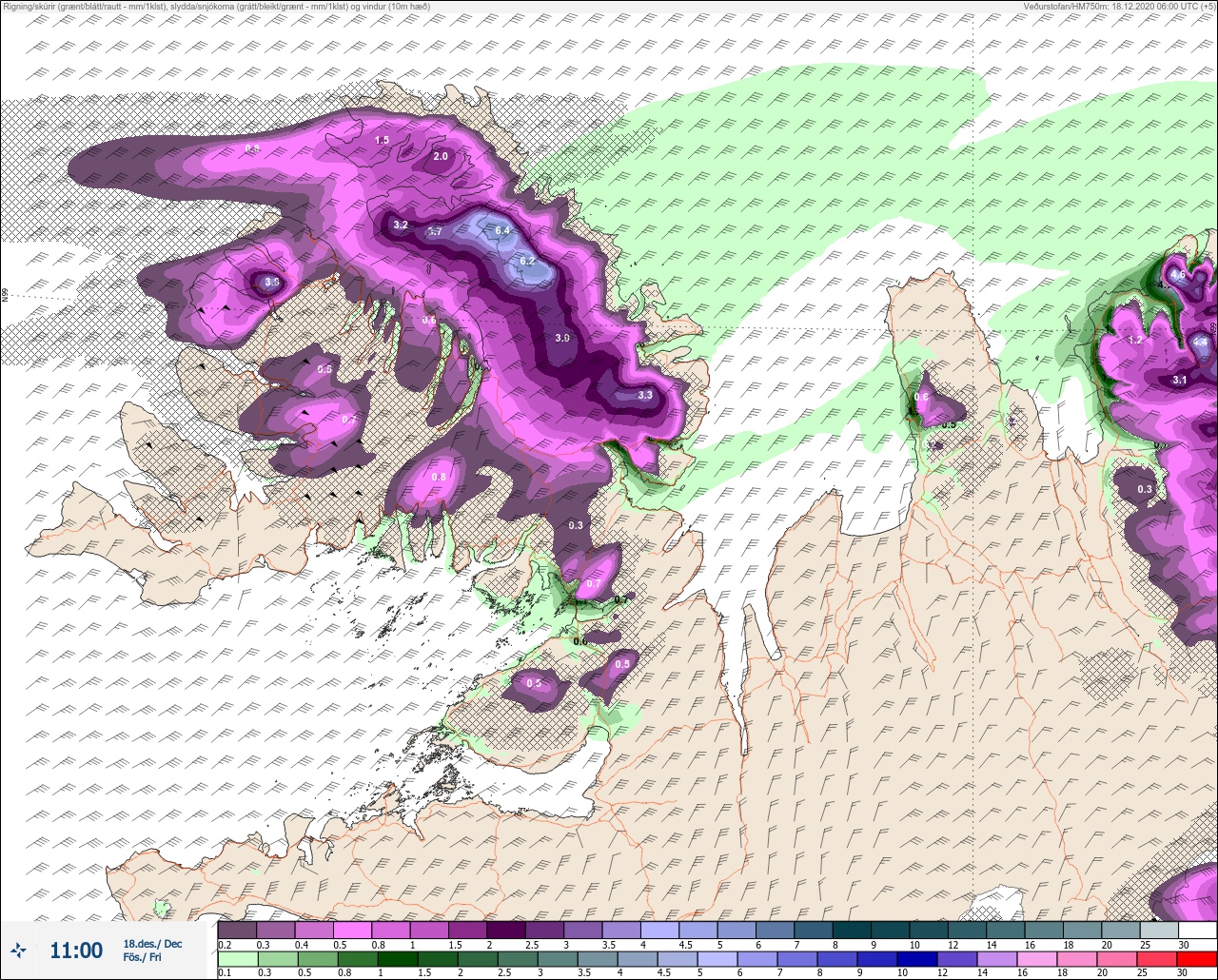Click the 0.8 value label on the map

click(x=439, y=477)
